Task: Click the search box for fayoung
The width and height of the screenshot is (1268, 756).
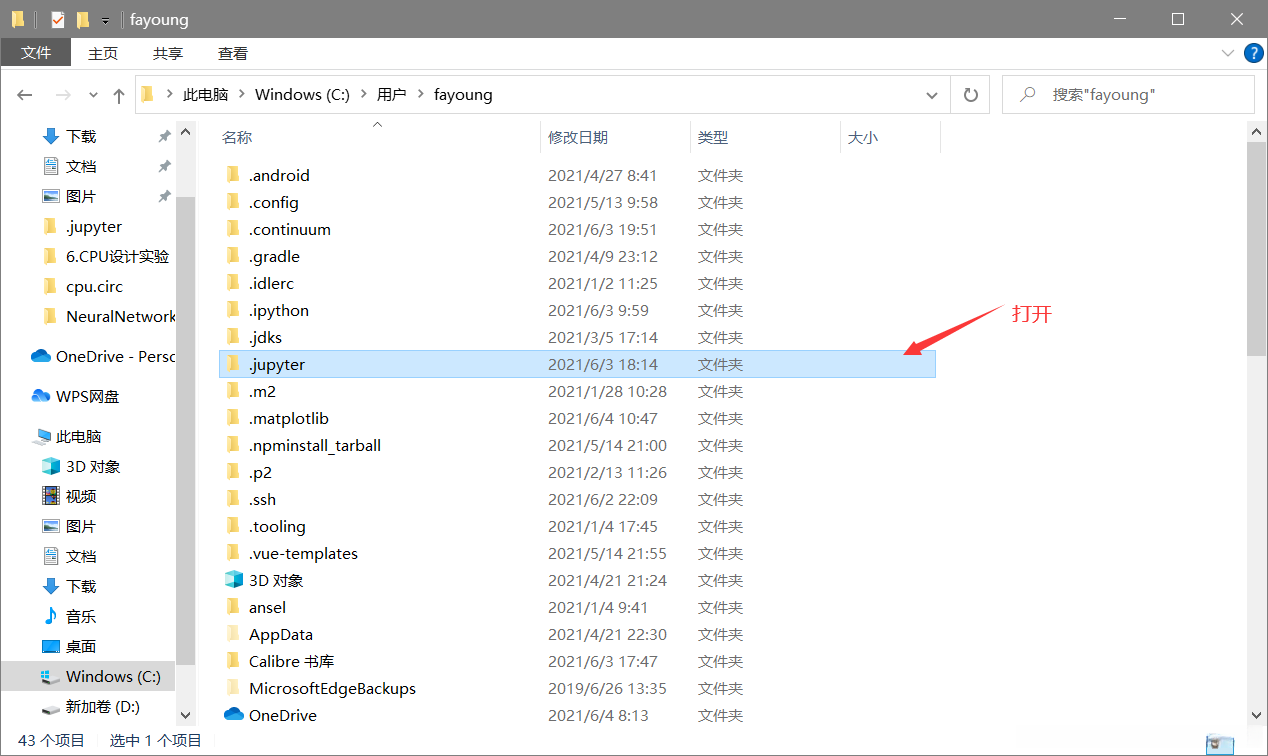Action: 1128,95
